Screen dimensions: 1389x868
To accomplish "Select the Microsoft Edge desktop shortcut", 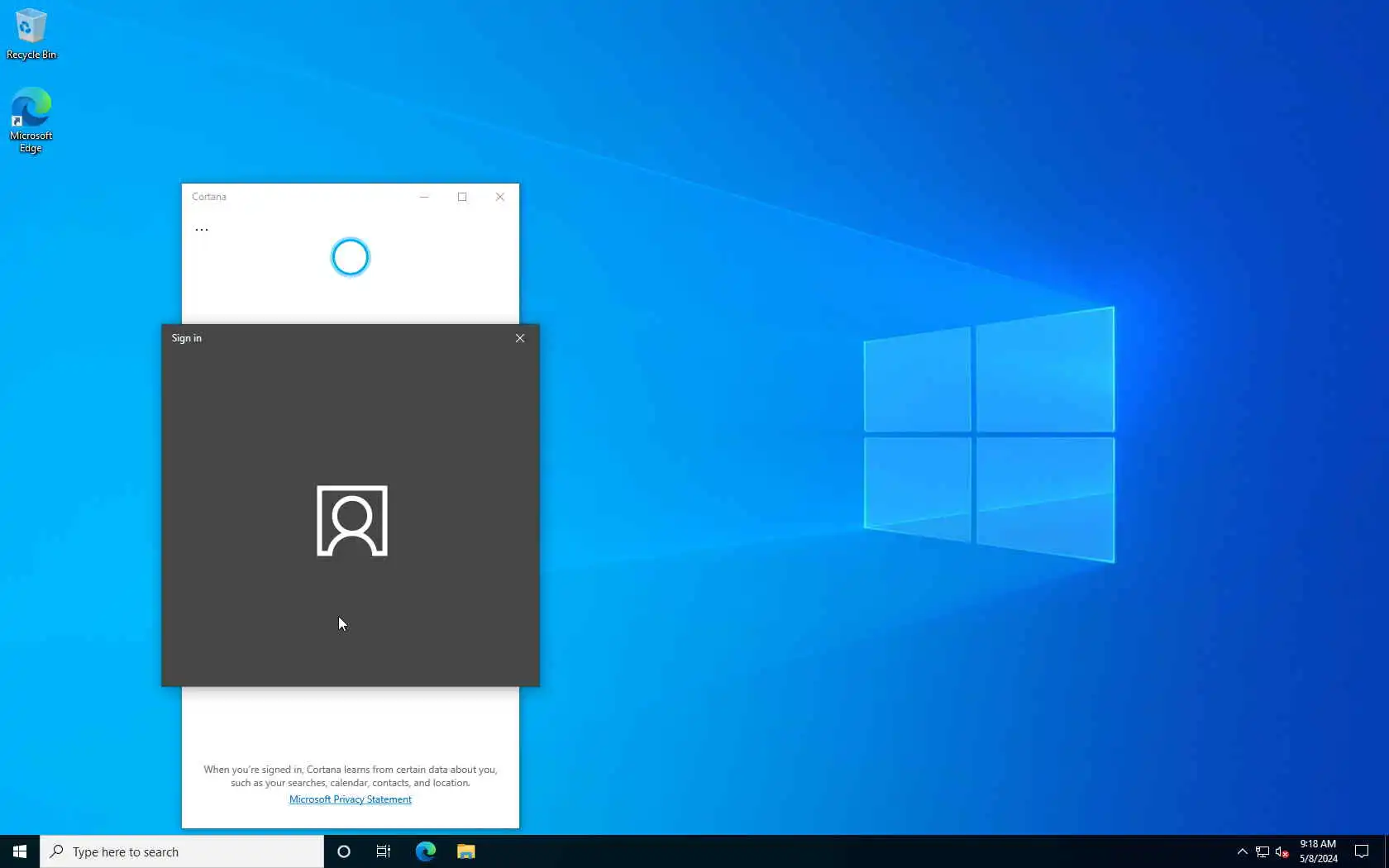I will tap(31, 121).
